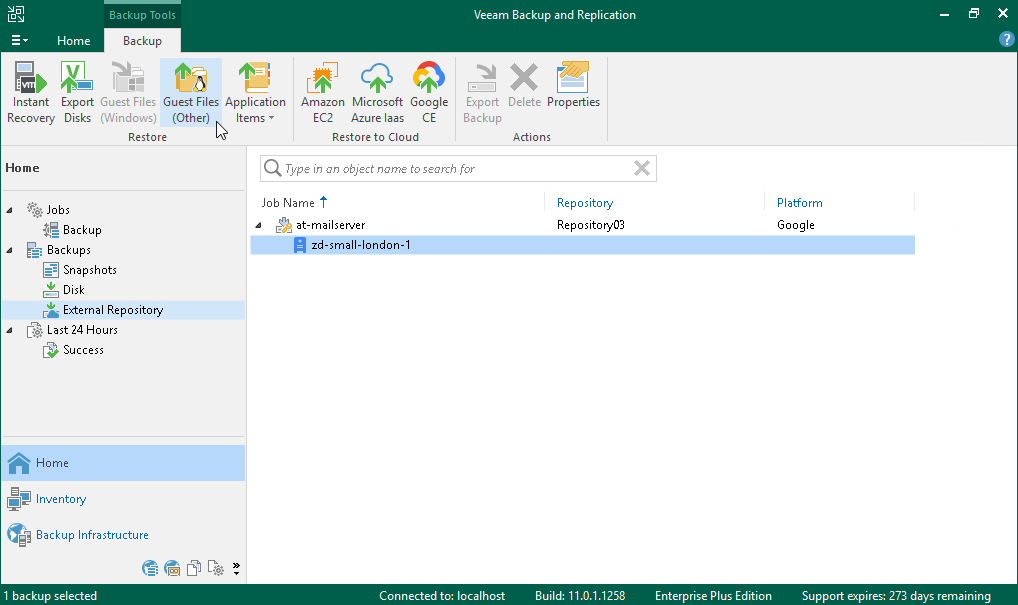
Task: Expand more view buttons chevron
Action: (236, 569)
